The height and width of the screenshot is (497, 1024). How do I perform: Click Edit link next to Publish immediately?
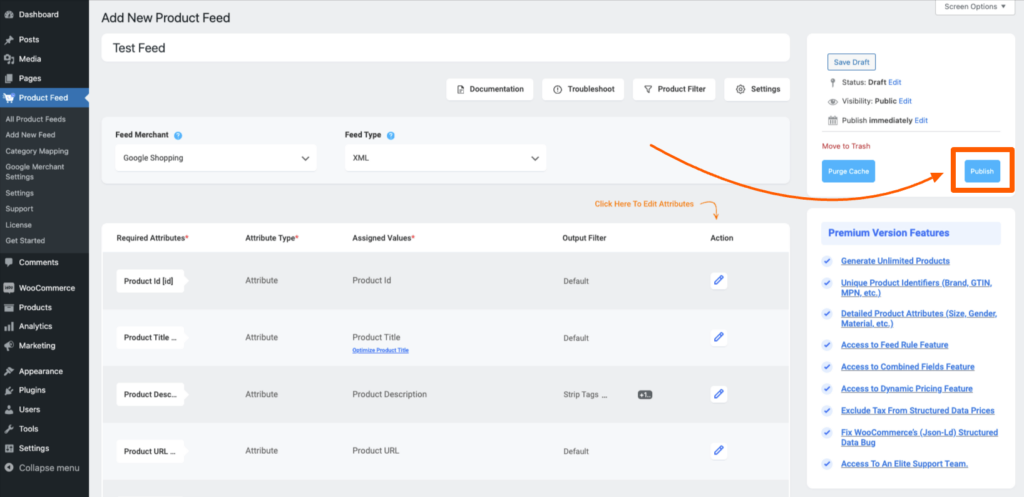pyautogui.click(x=921, y=121)
